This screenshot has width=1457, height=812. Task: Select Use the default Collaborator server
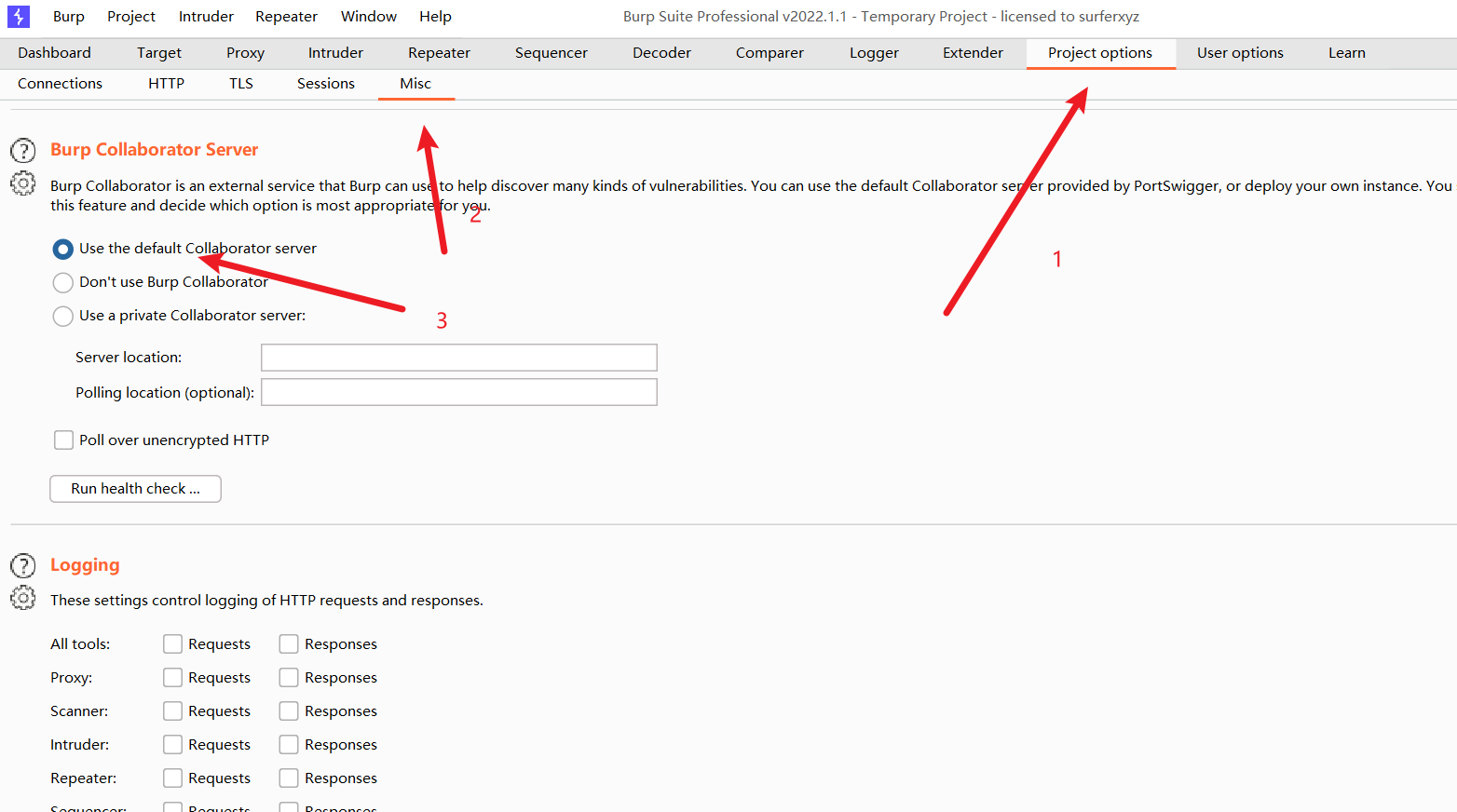coord(63,249)
